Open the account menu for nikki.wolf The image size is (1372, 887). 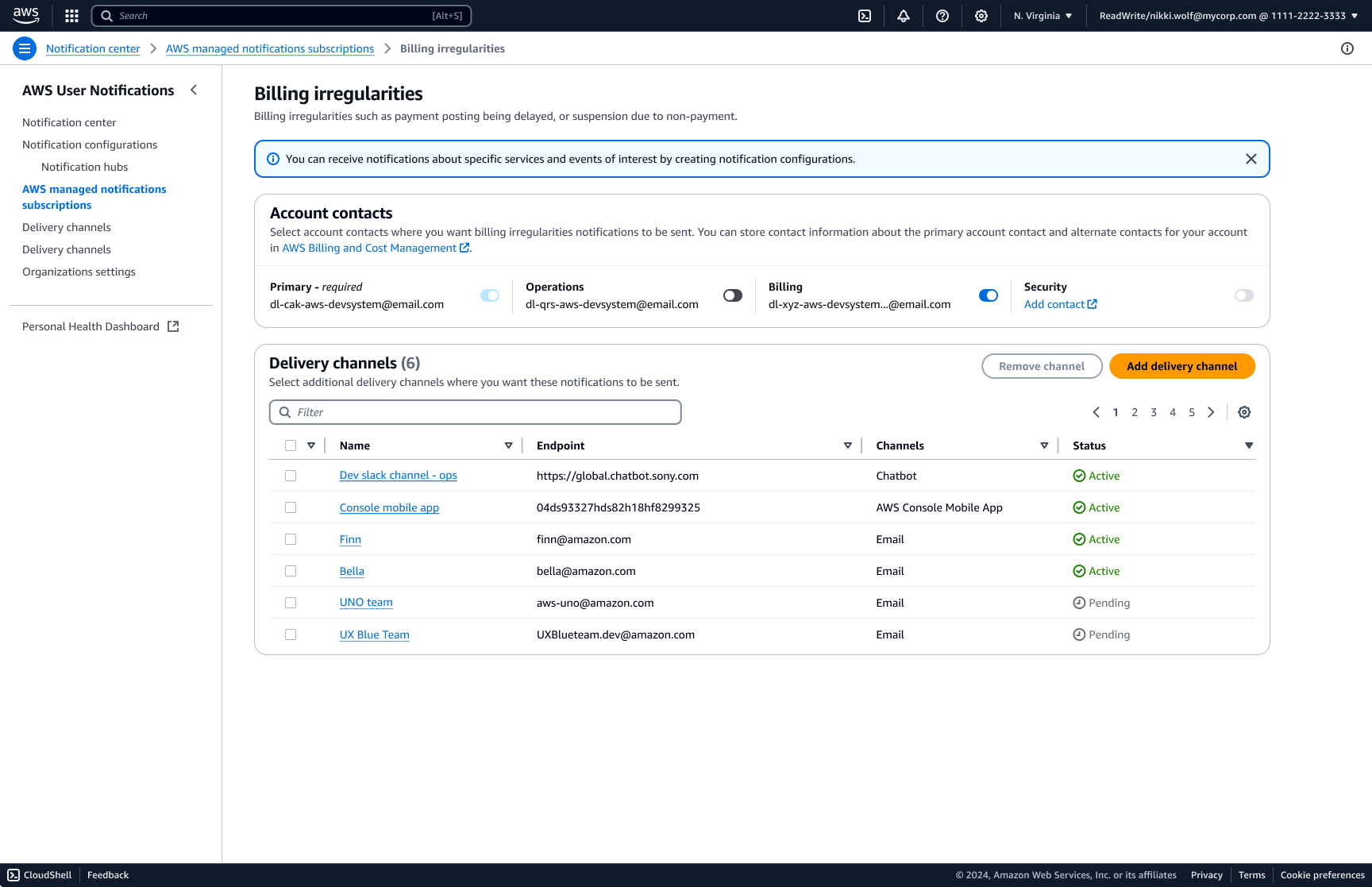tap(1228, 16)
